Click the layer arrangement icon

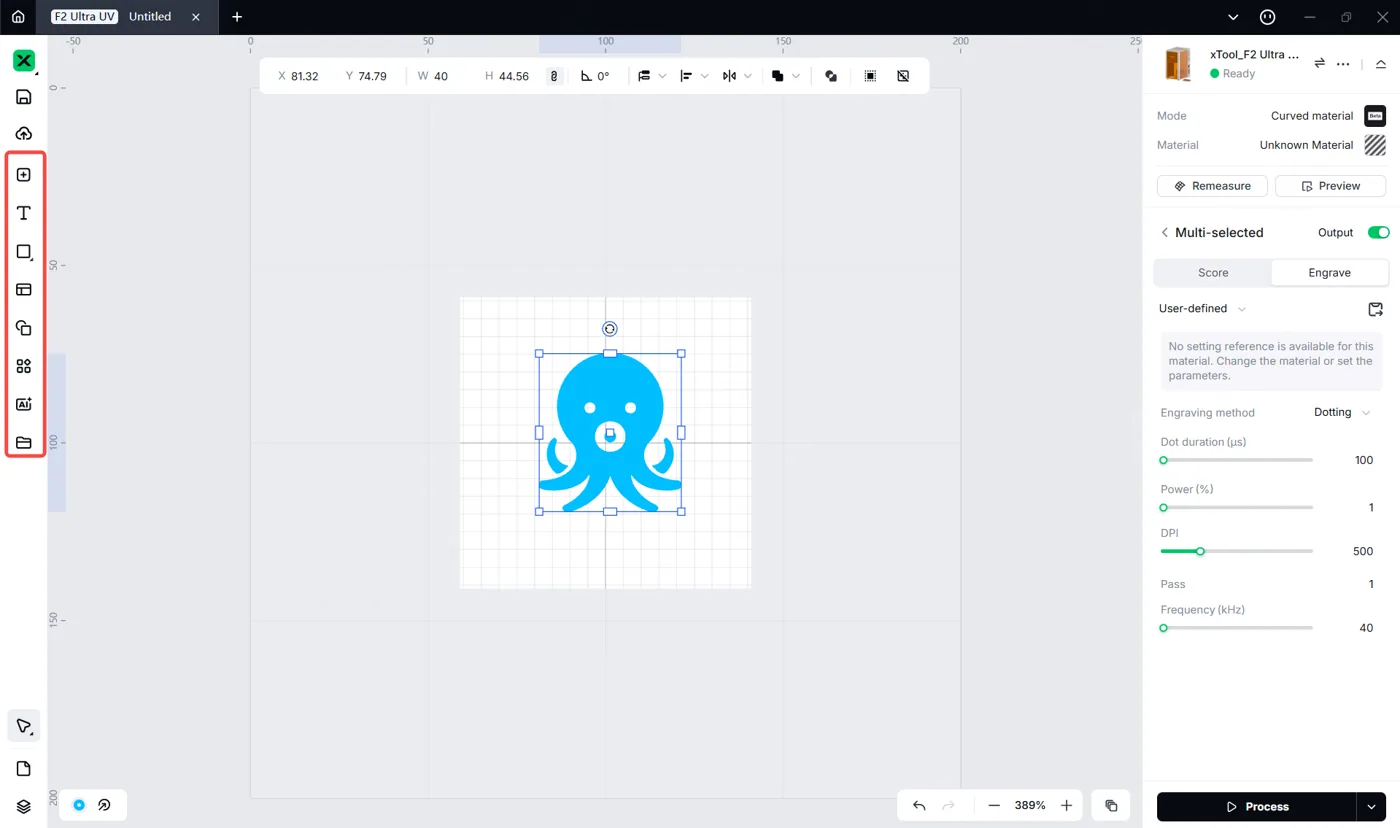click(x=644, y=76)
